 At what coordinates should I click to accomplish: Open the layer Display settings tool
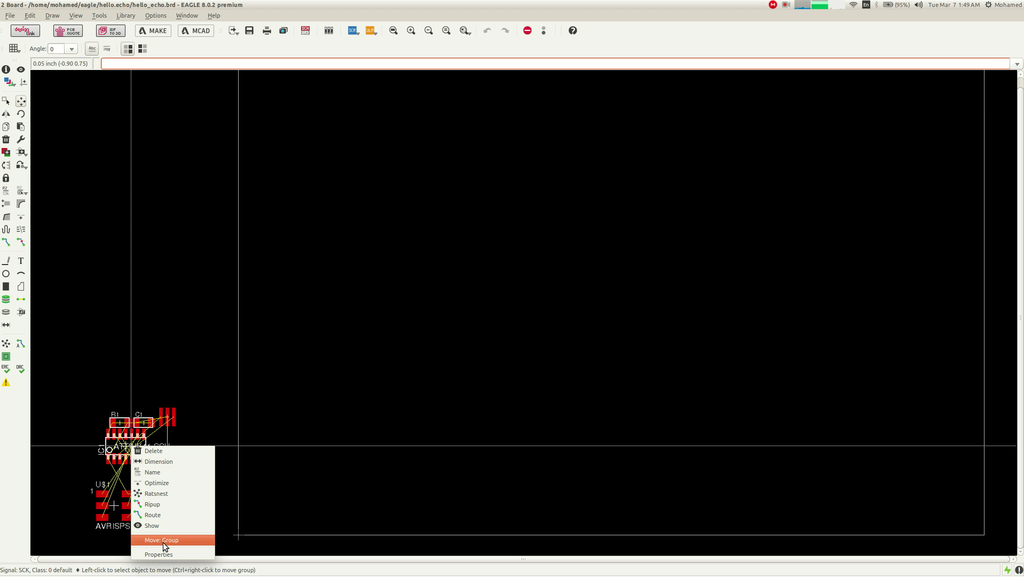click(x=8, y=82)
